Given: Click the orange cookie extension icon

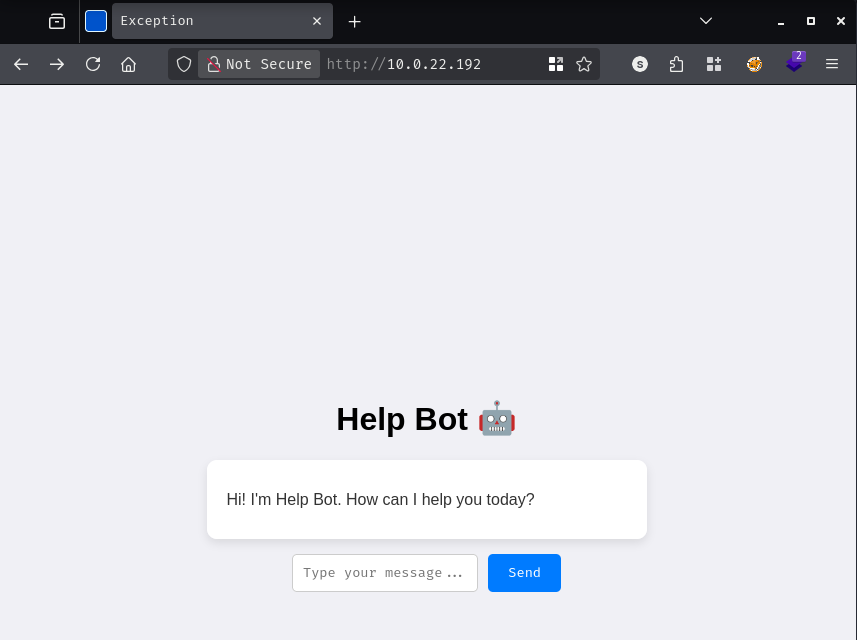Looking at the screenshot, I should (x=754, y=64).
